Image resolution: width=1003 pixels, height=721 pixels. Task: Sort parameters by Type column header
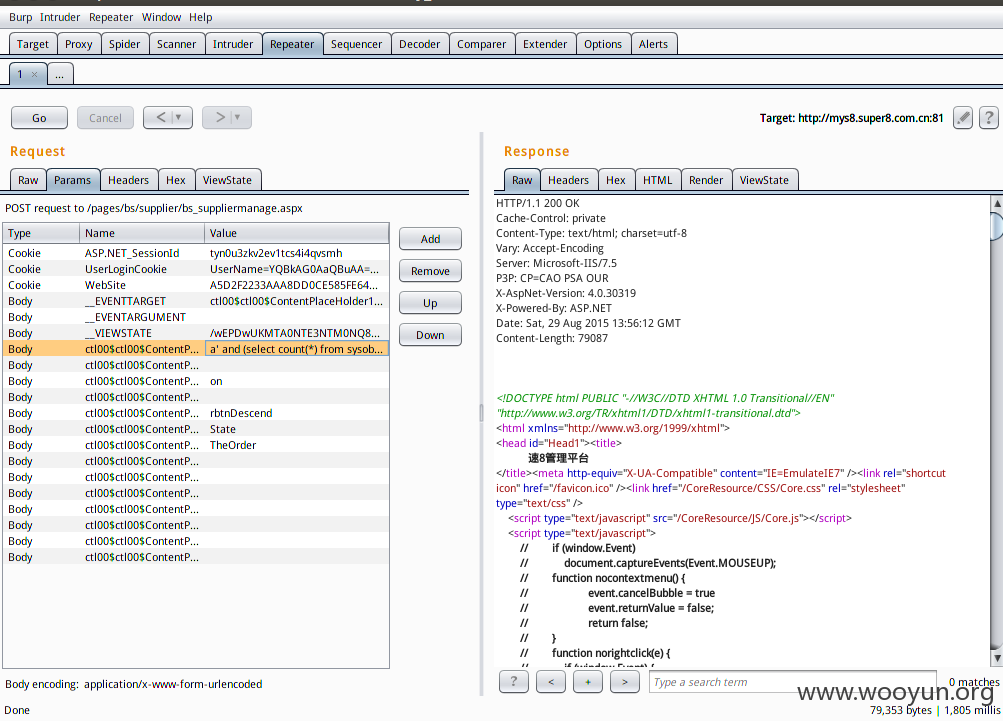pos(41,233)
